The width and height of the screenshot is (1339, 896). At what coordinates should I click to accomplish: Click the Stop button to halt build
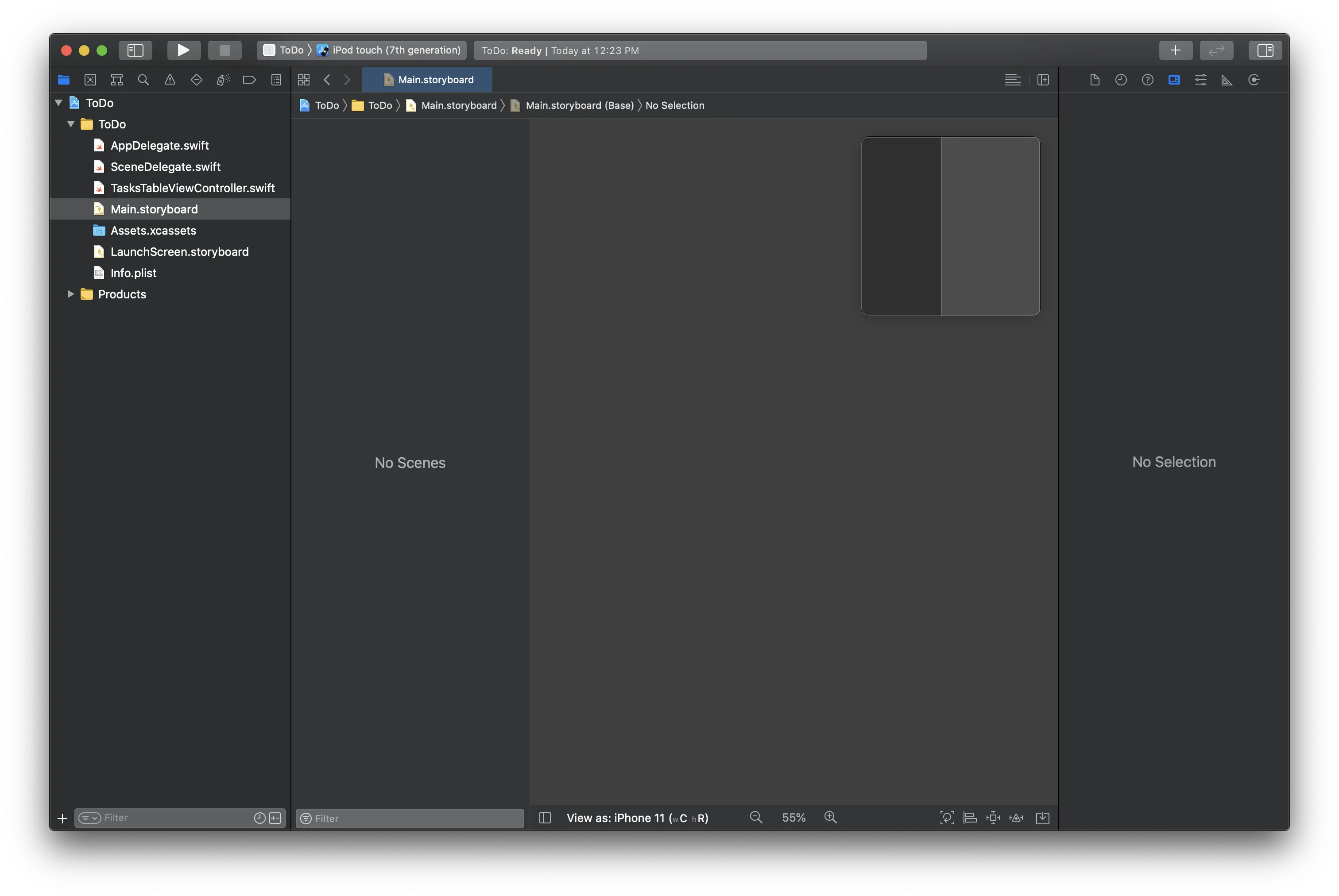click(224, 49)
